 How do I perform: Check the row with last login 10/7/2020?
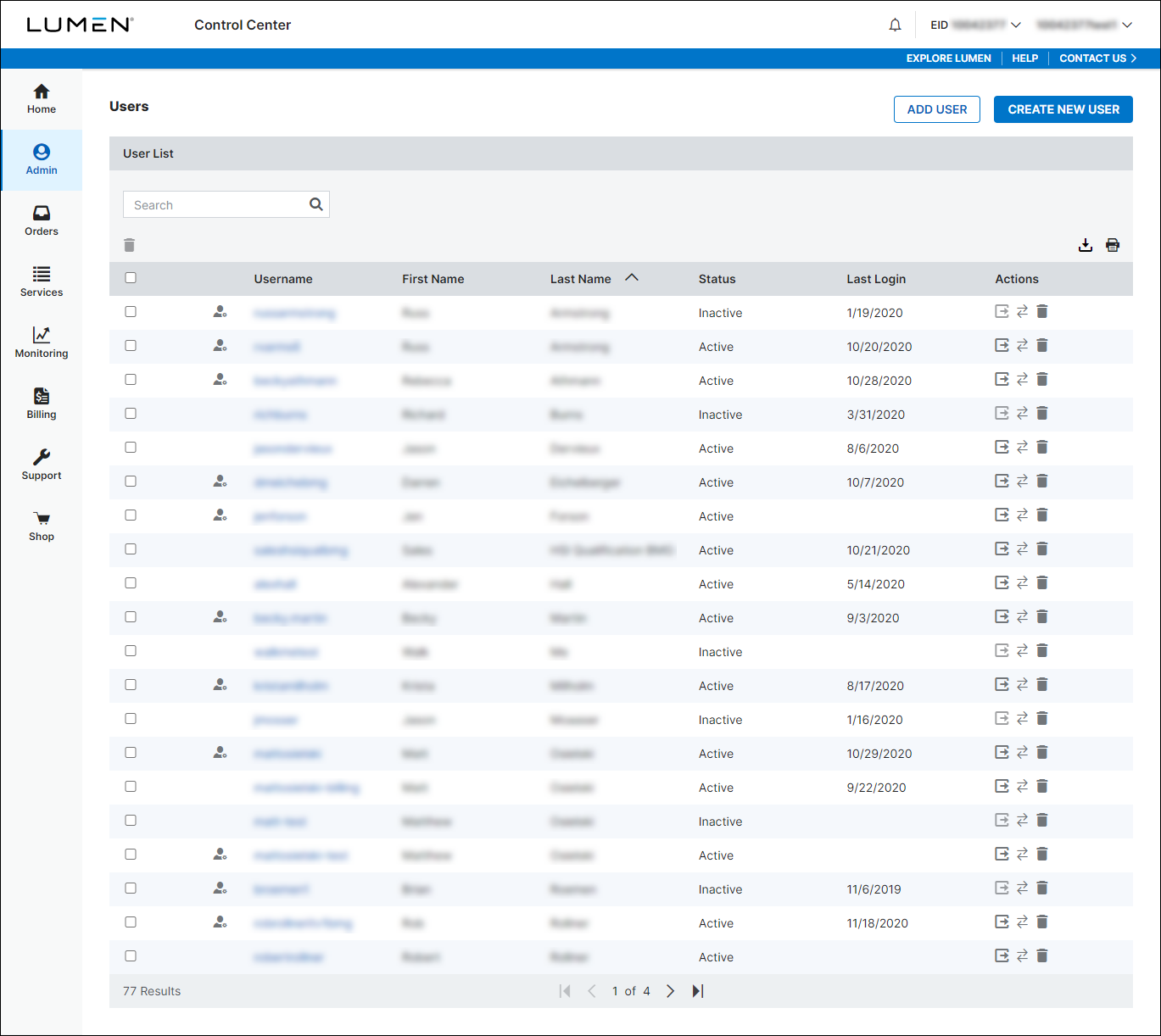click(x=131, y=481)
